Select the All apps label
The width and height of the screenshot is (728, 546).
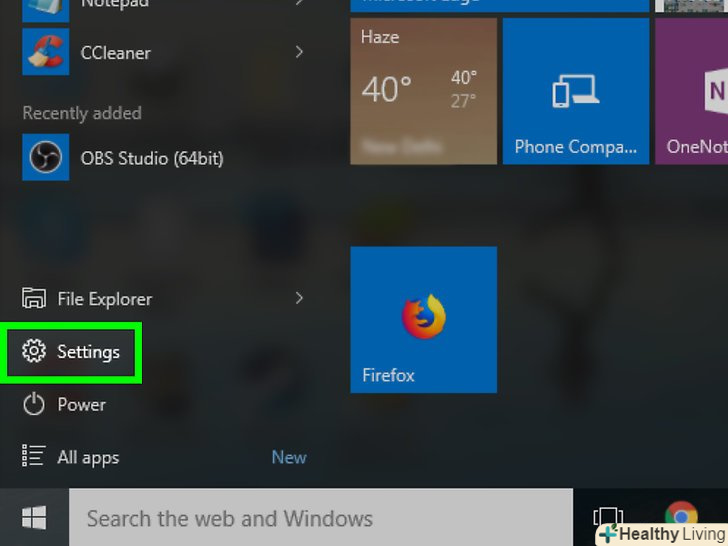tap(88, 458)
